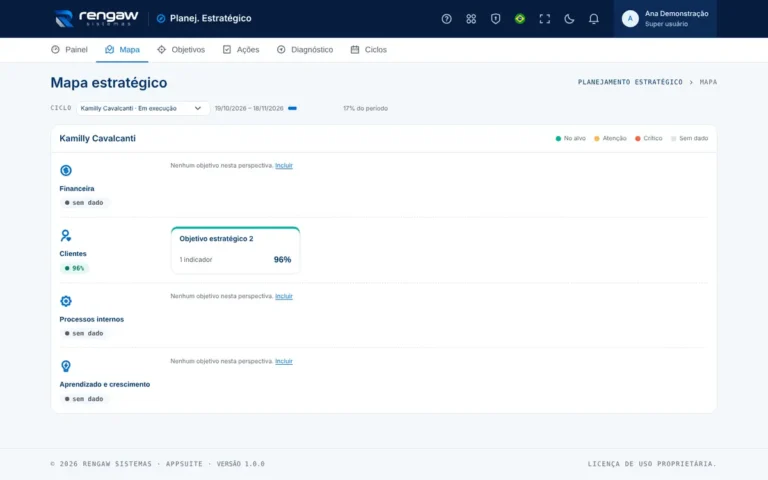Click Incluir link in Aprendizado row

(x=284, y=361)
